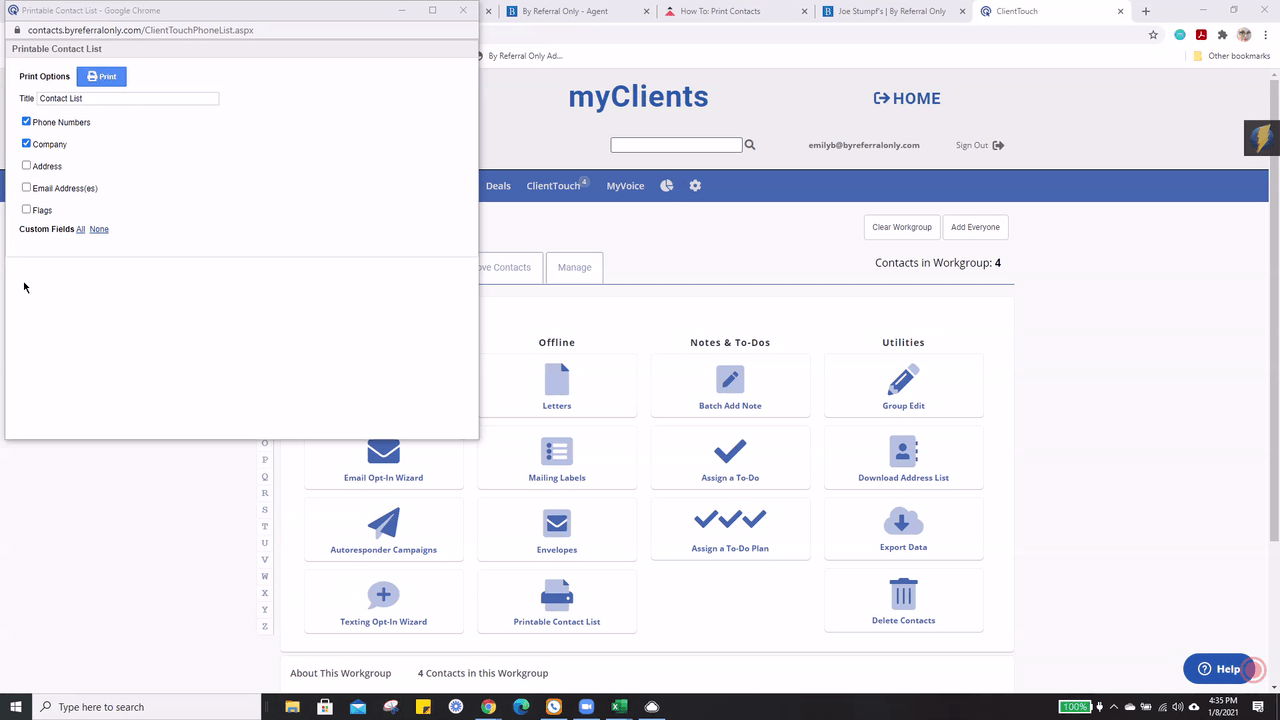Open the Autoresponder Campaigns paper plane icon
Viewport: 1280px width, 720px height.
tap(383, 523)
